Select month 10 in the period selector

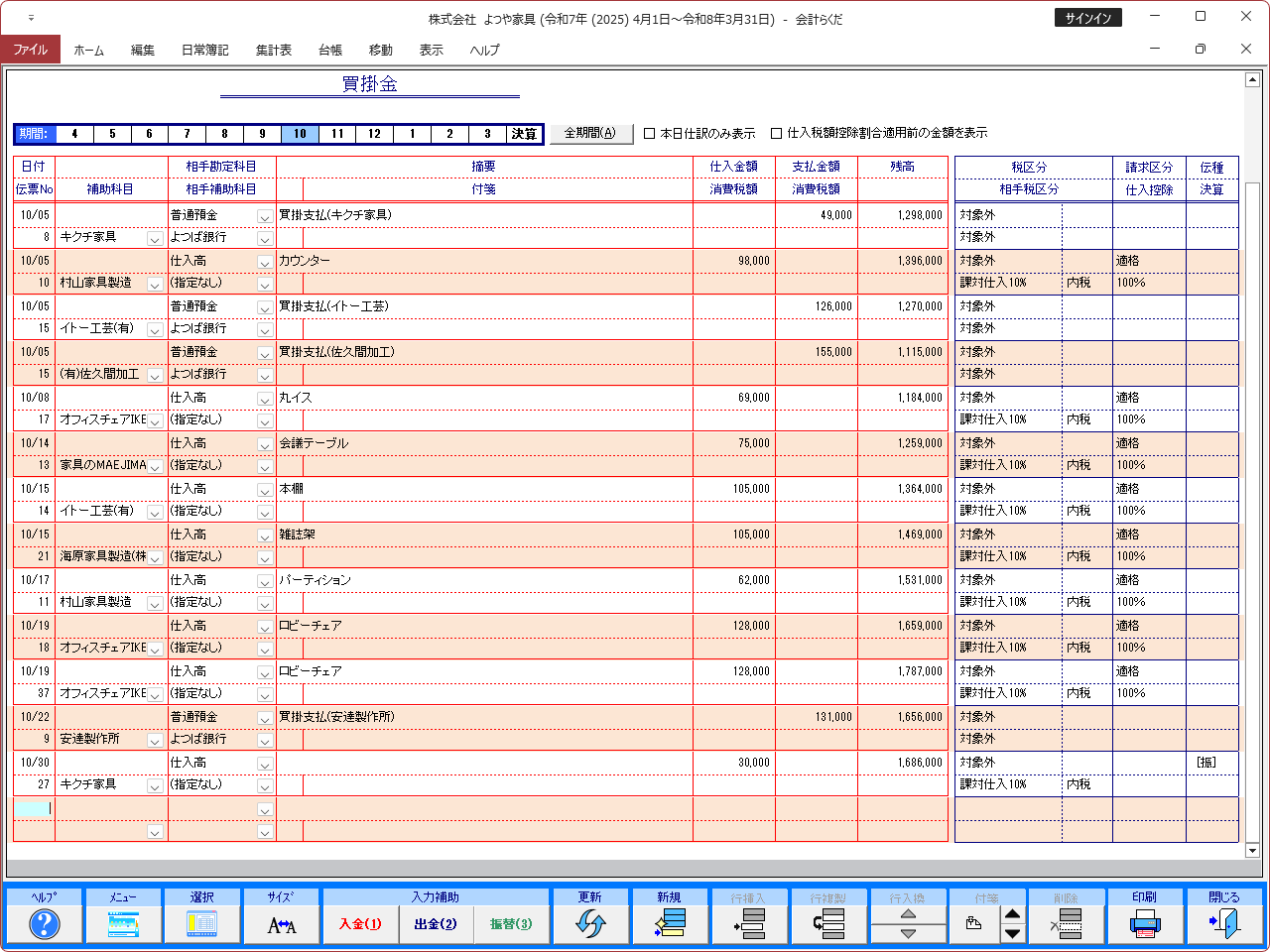(300, 134)
